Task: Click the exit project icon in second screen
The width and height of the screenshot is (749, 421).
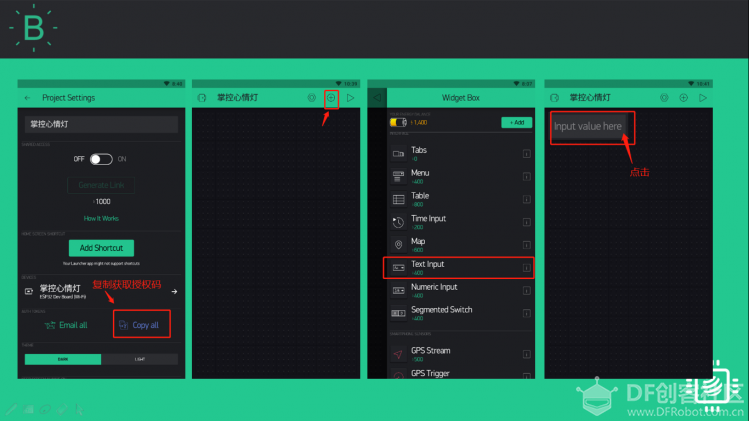Action: coord(202,98)
